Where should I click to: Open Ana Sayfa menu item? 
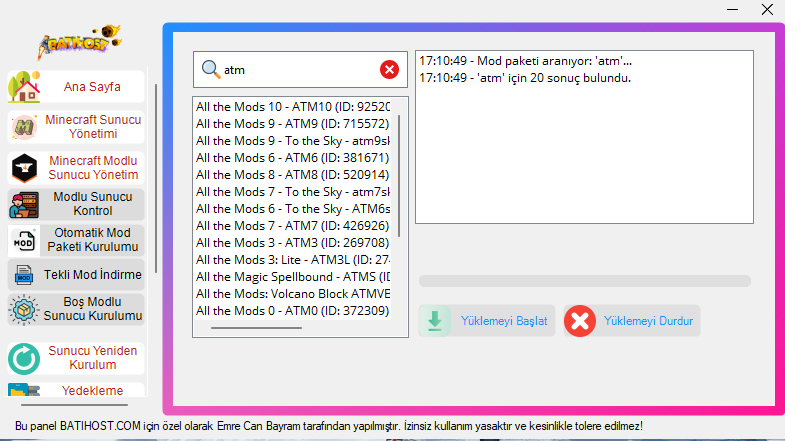[x=76, y=87]
